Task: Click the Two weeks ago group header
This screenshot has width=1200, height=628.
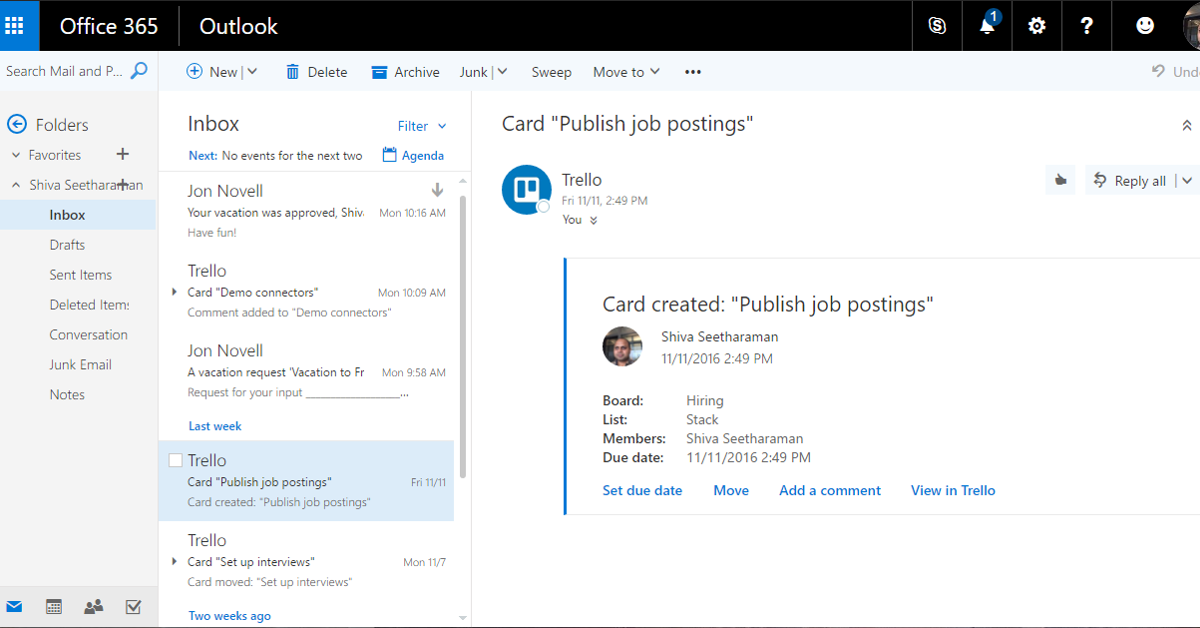Action: [x=230, y=616]
